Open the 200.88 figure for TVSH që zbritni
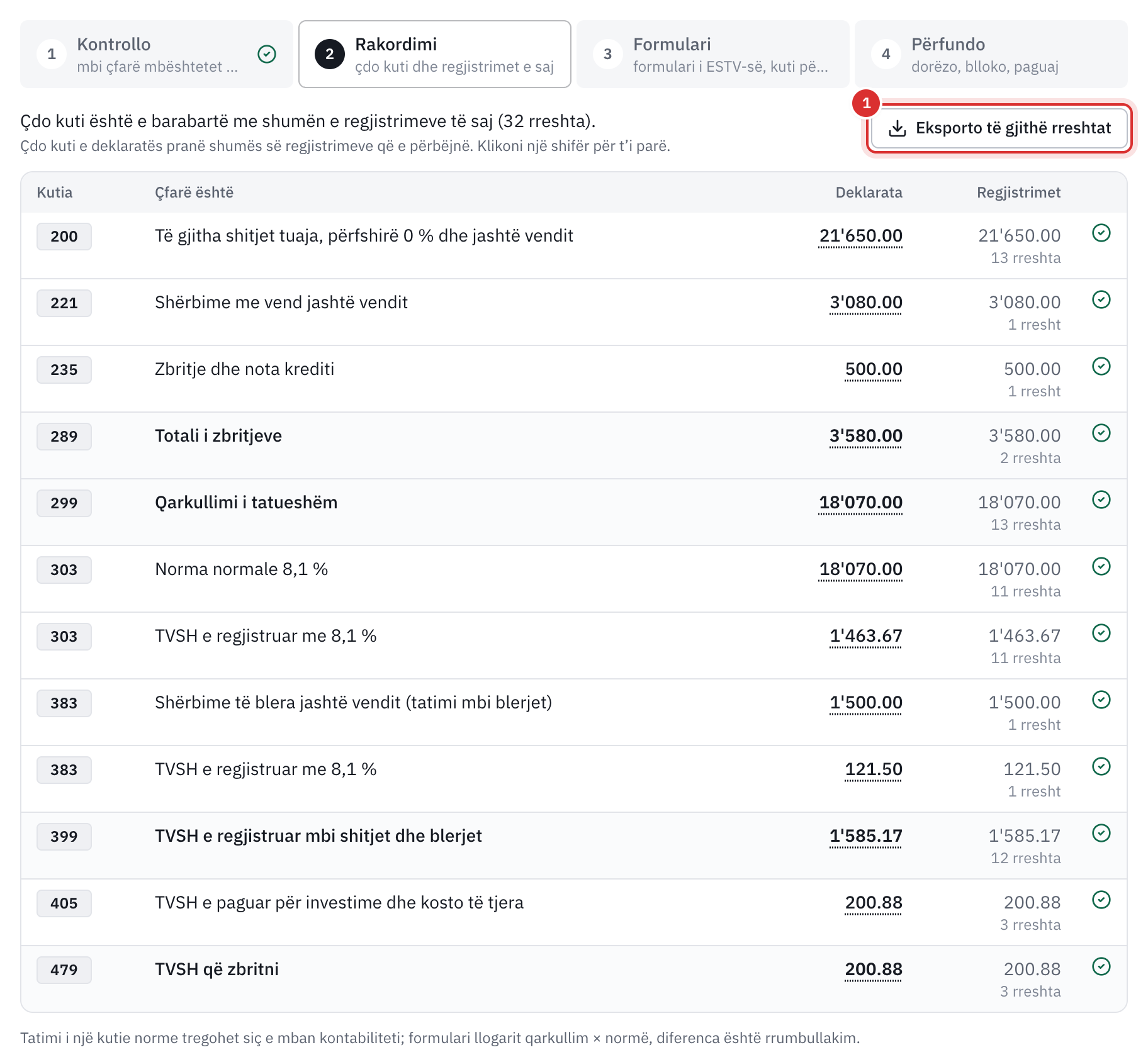 (x=874, y=970)
